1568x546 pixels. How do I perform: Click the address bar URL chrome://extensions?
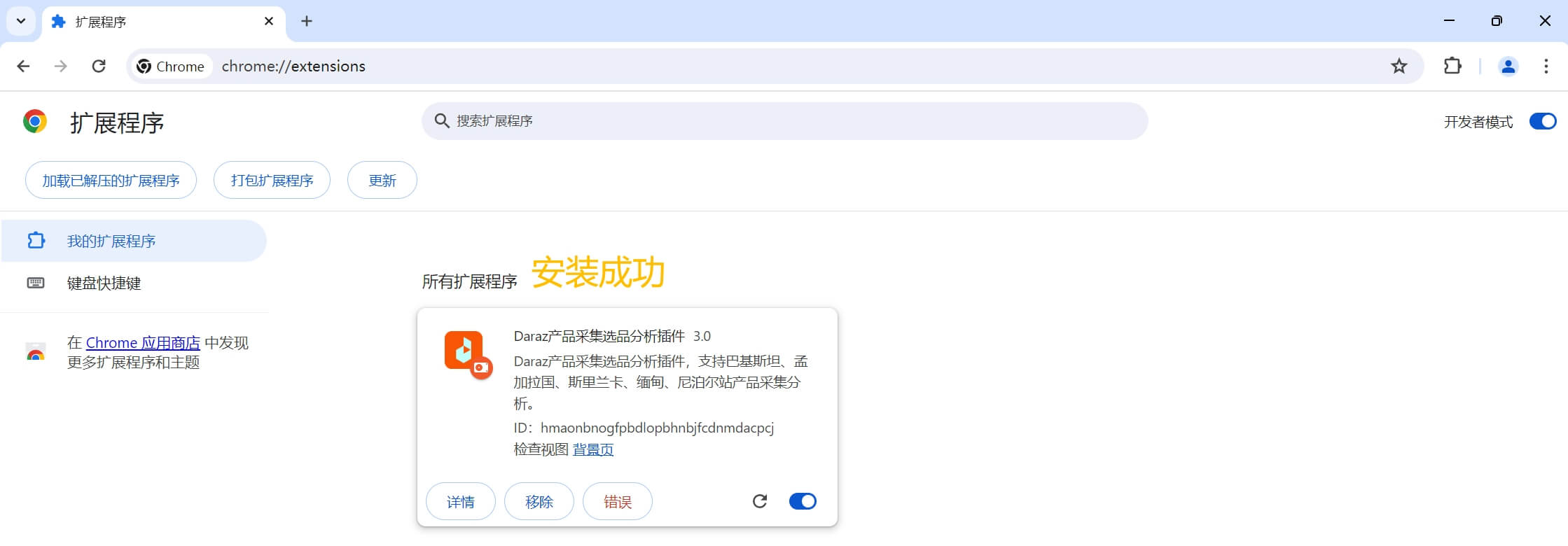click(x=293, y=66)
